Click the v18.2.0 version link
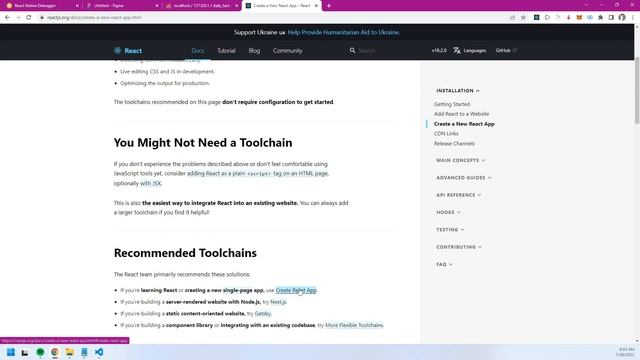 439,50
